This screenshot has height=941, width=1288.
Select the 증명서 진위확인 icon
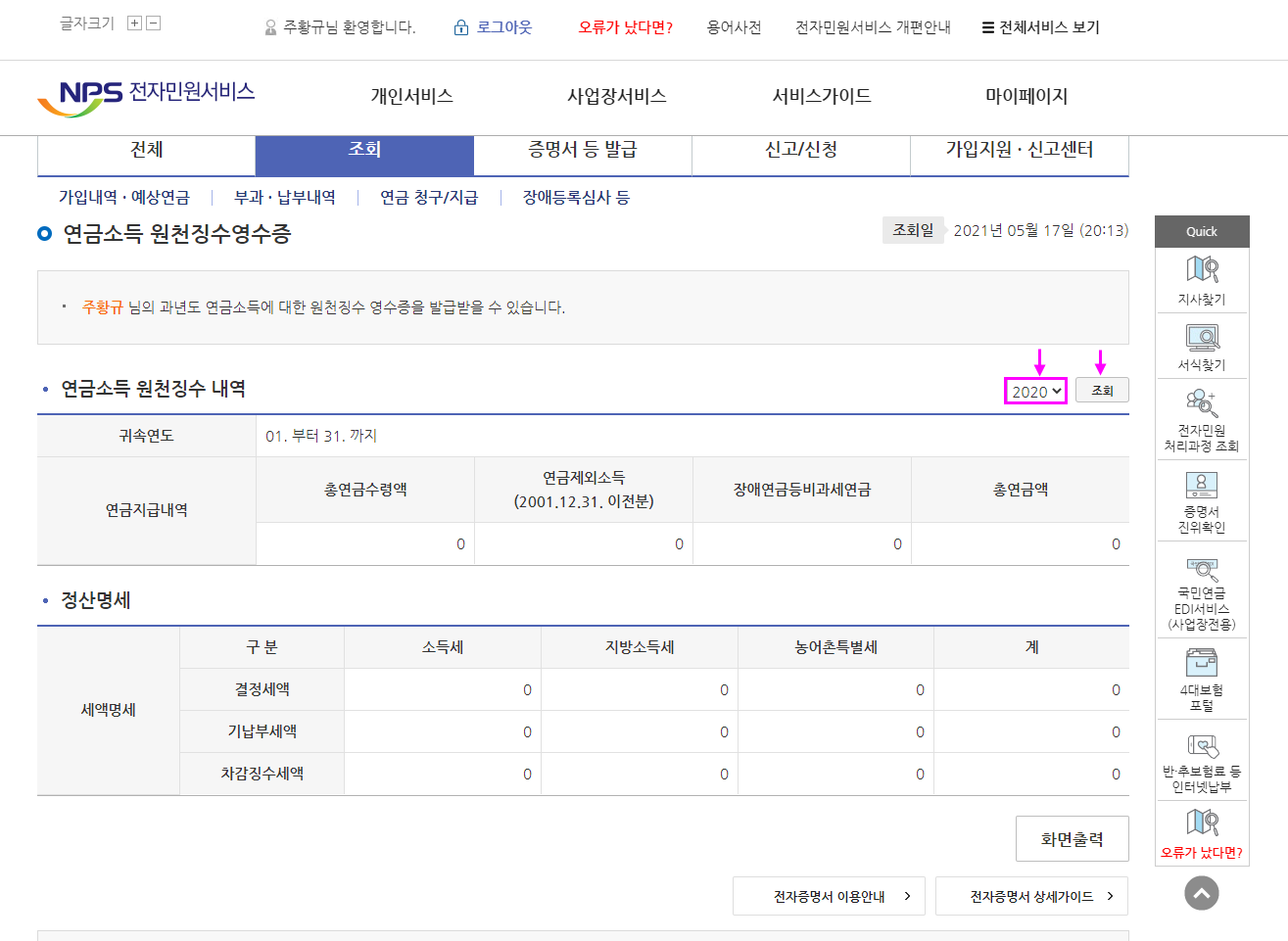click(x=1202, y=486)
